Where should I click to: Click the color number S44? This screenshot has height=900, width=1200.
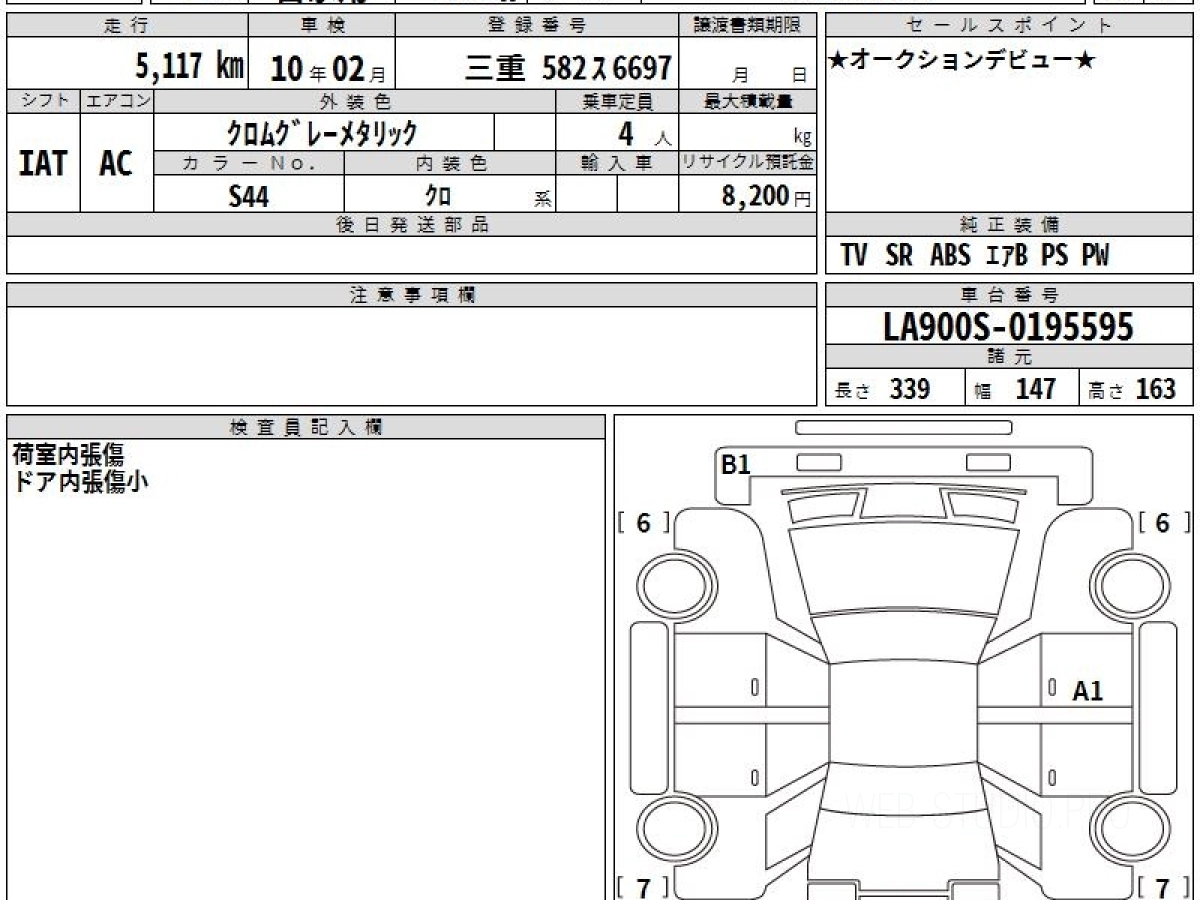point(248,196)
